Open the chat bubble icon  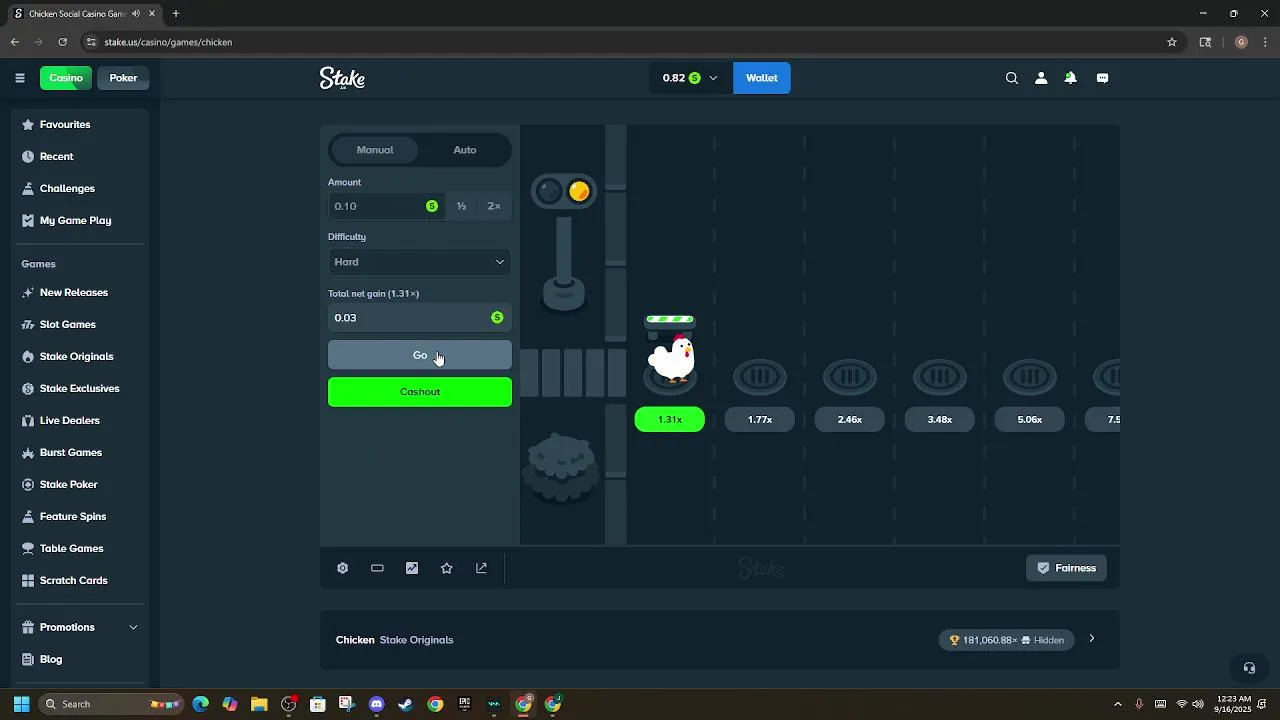[x=1102, y=78]
